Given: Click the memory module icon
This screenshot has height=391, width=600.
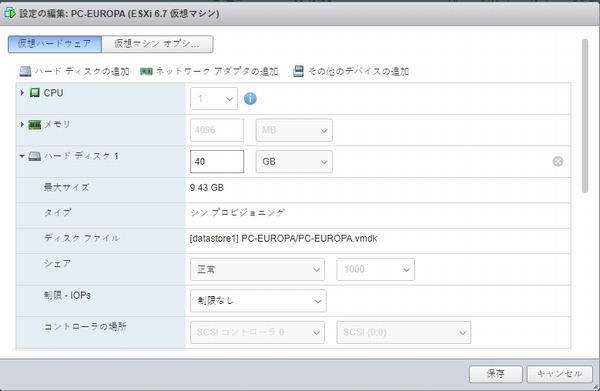Looking at the screenshot, I should click(34, 125).
